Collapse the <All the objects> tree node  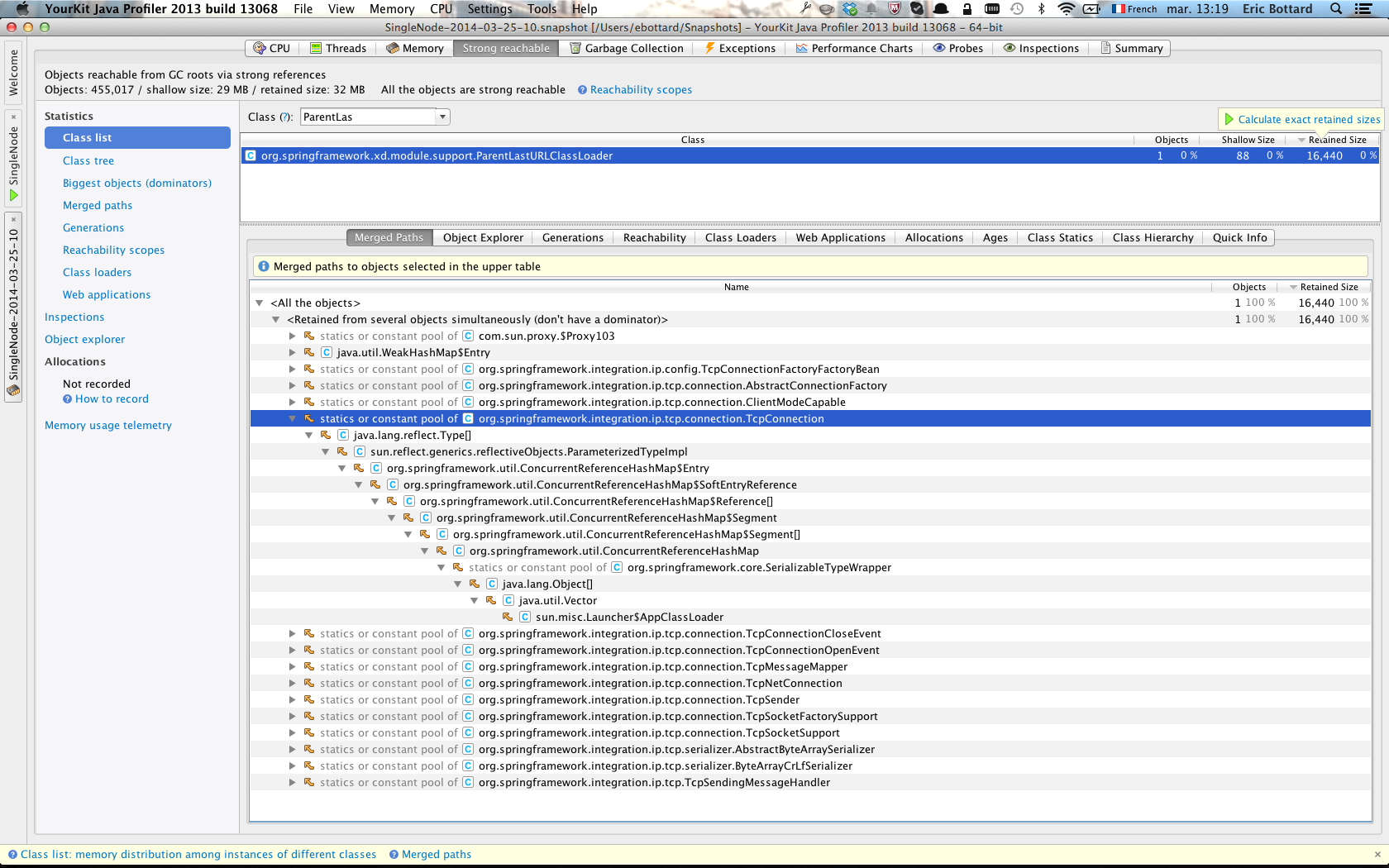click(x=259, y=303)
